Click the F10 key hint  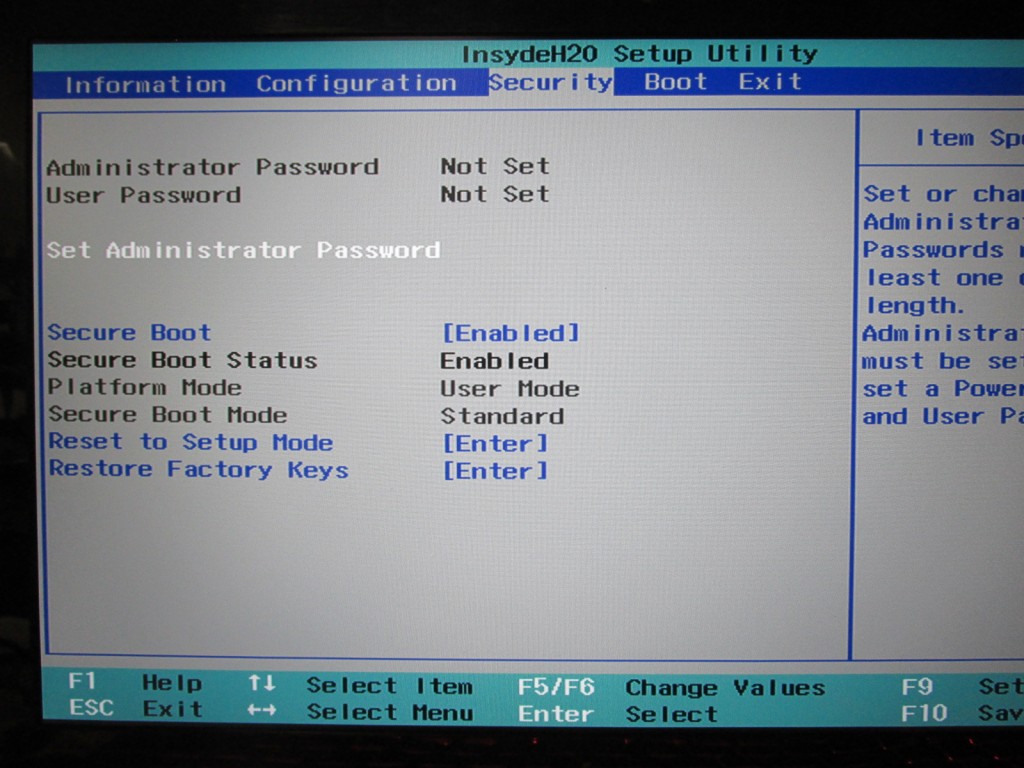[x=924, y=713]
